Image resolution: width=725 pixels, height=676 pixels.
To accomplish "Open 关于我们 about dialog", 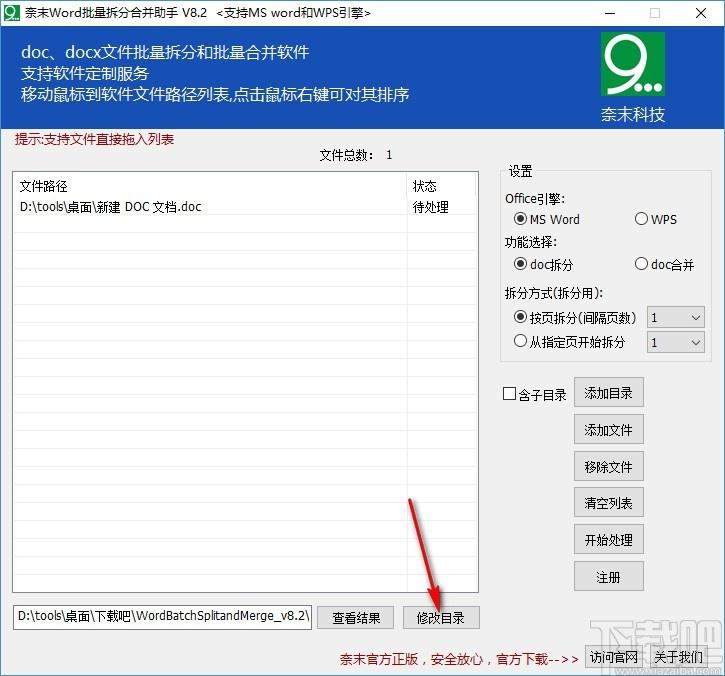I will 678,657.
